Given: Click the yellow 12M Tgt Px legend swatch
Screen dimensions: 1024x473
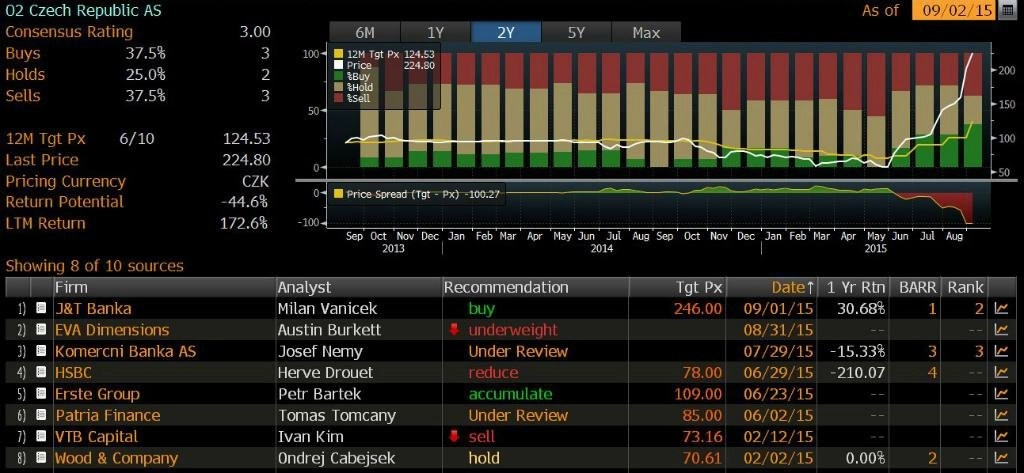Looking at the screenshot, I should (x=338, y=55).
